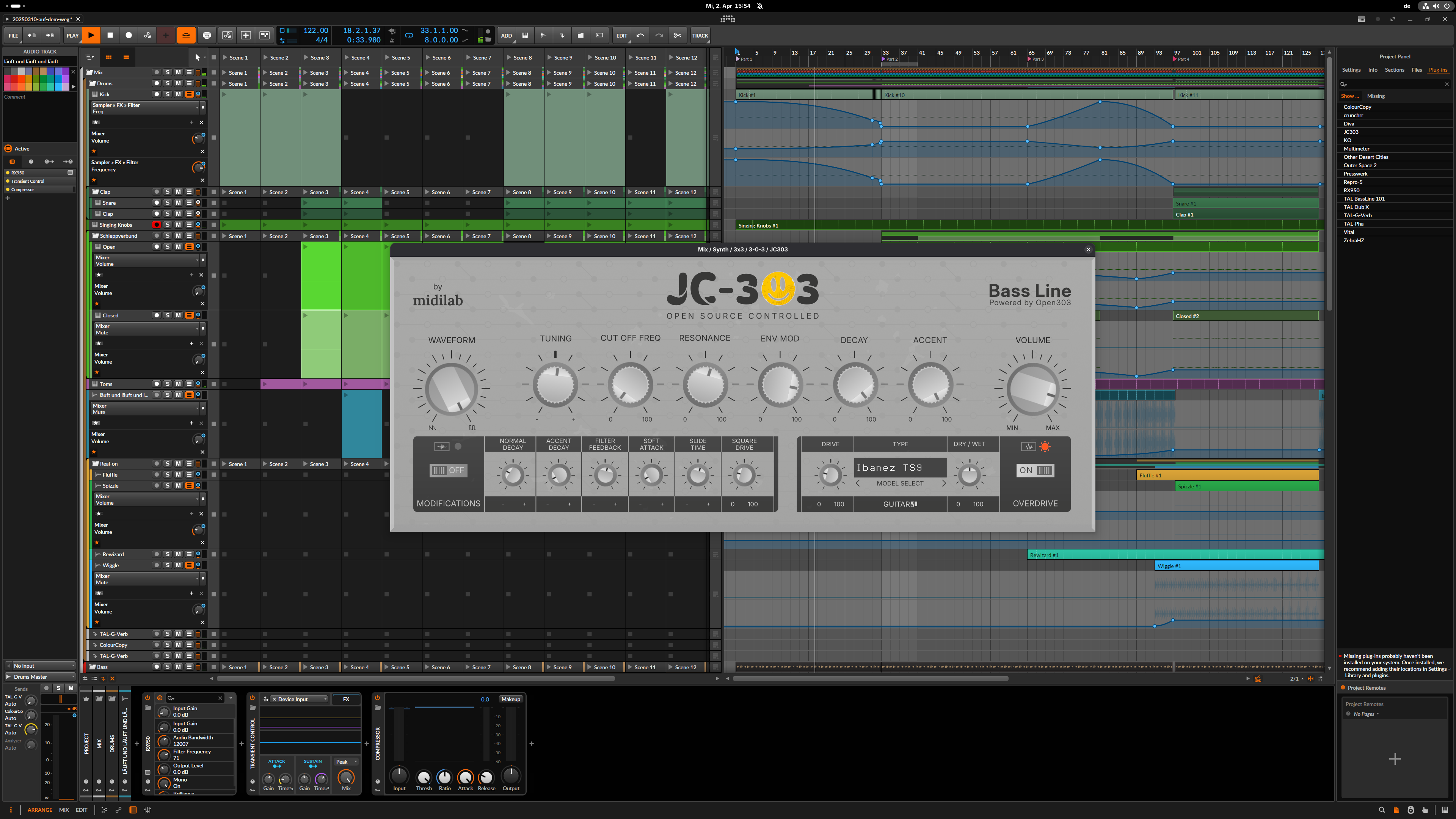Click the scissors cut icon
This screenshot has width=1456, height=819.
(x=678, y=35)
